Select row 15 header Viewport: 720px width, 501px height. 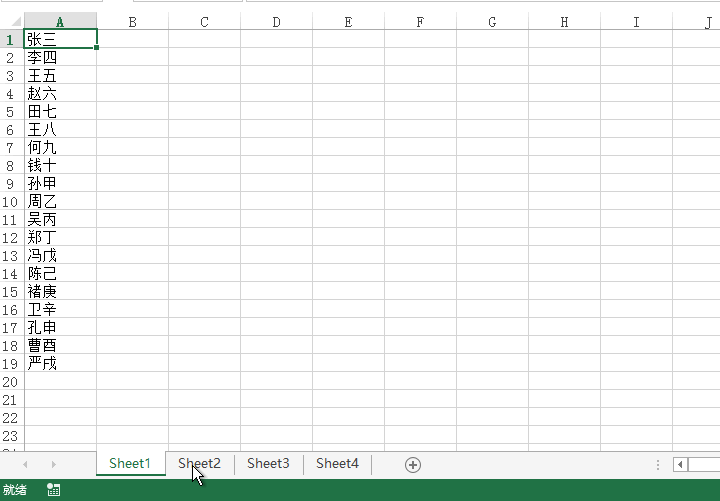click(x=12, y=292)
